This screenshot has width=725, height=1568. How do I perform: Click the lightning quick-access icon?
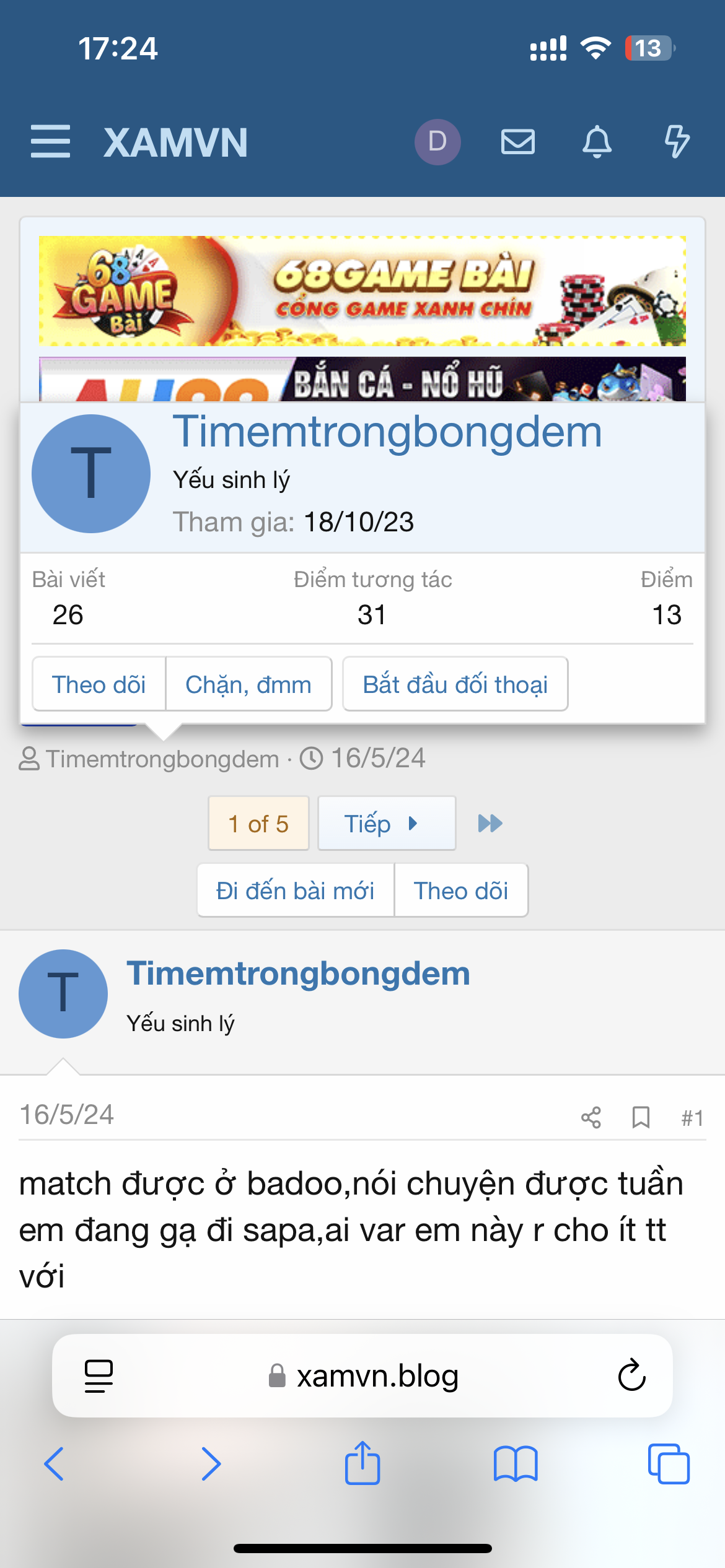coord(677,141)
